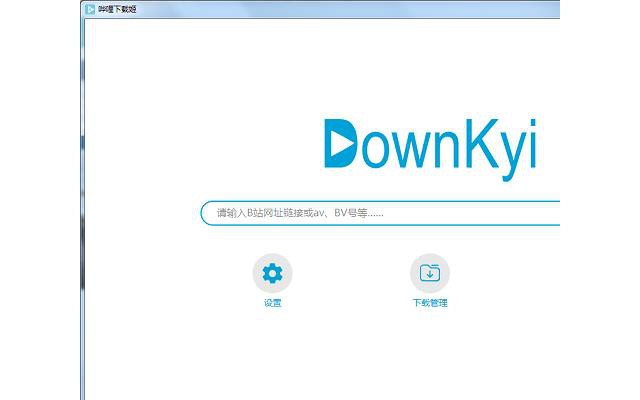Image resolution: width=640 pixels, height=400 pixels.
Task: Open the download manager folder icon
Action: (x=429, y=273)
